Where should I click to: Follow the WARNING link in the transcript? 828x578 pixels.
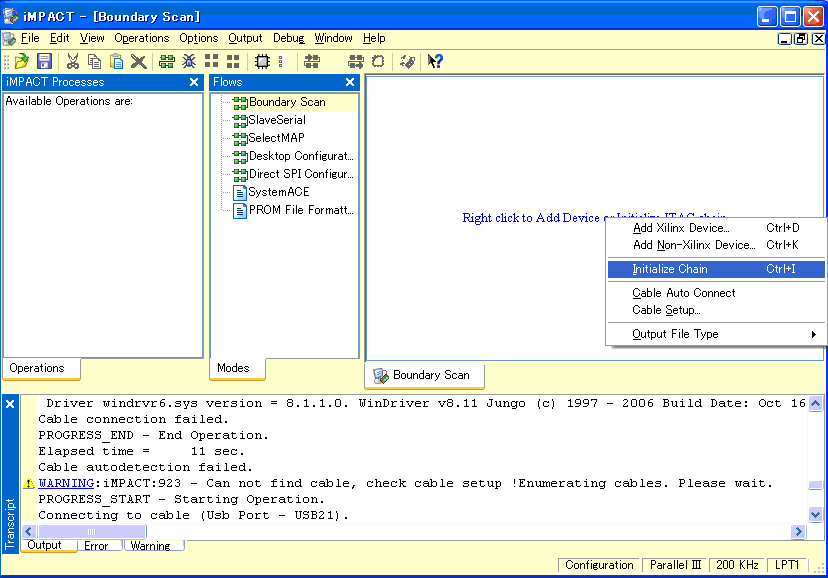66,484
